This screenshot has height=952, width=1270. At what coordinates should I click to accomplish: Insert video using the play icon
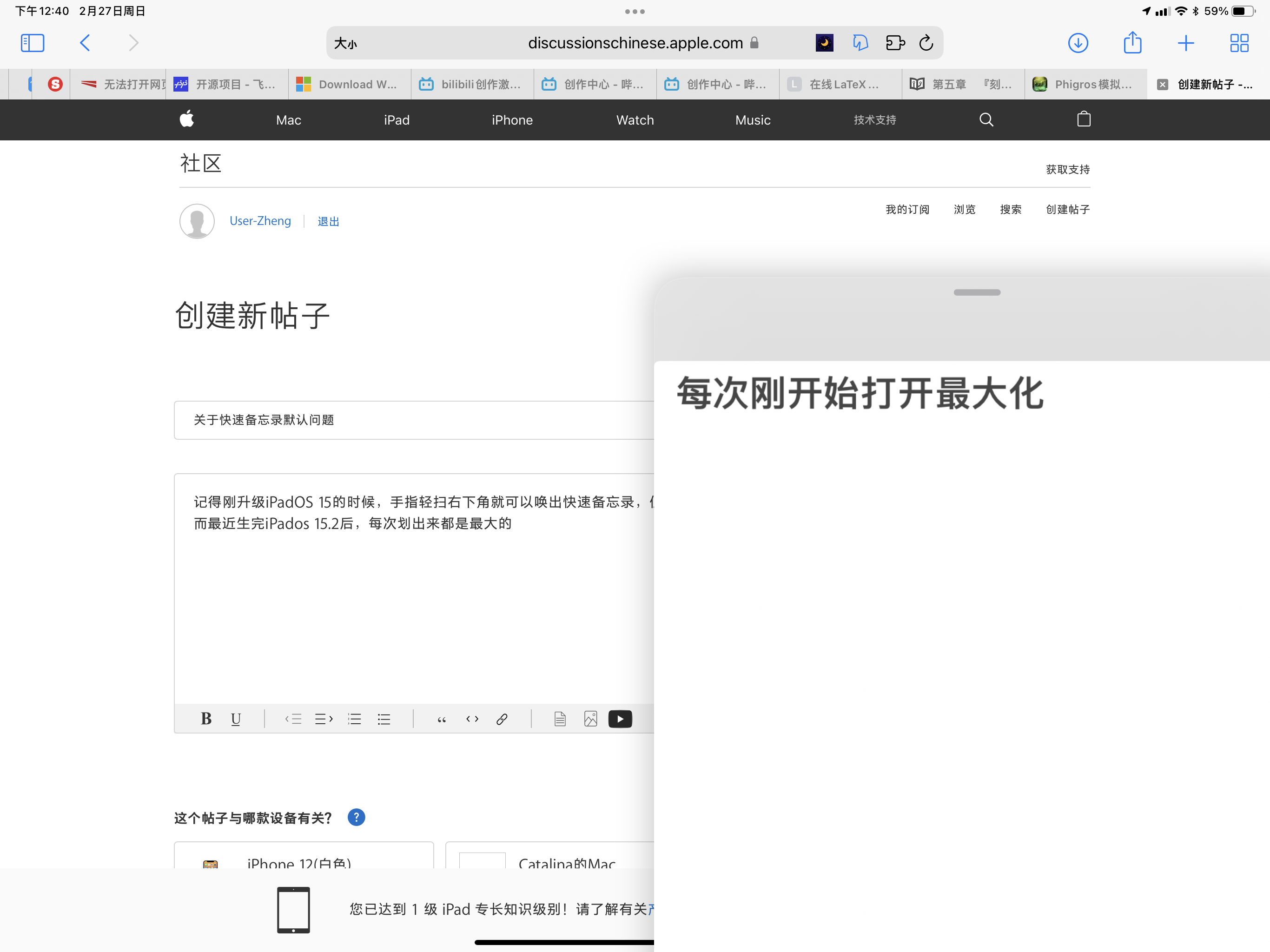pos(620,719)
